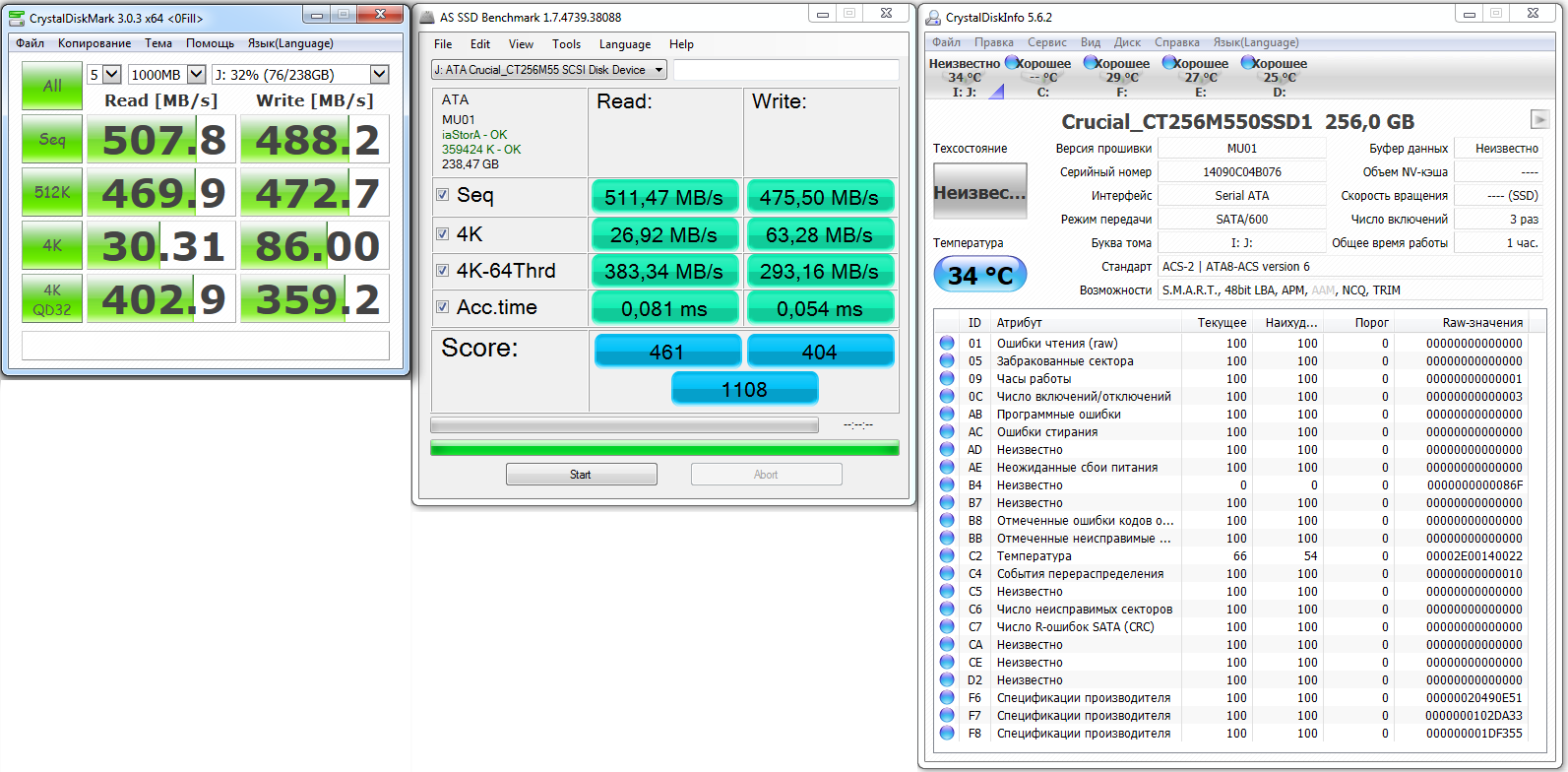Click the status orb for C7 R-ошибок SATA
The height and width of the screenshot is (772, 1568).
[x=947, y=626]
